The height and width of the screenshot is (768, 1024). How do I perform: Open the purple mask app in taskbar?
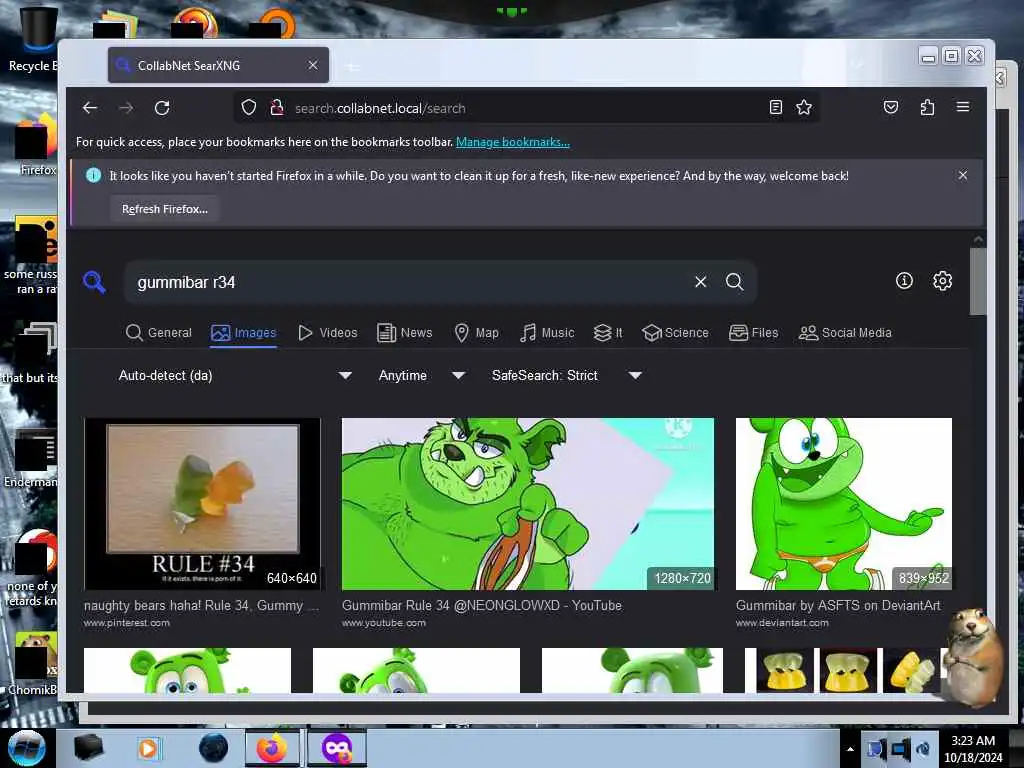click(337, 748)
